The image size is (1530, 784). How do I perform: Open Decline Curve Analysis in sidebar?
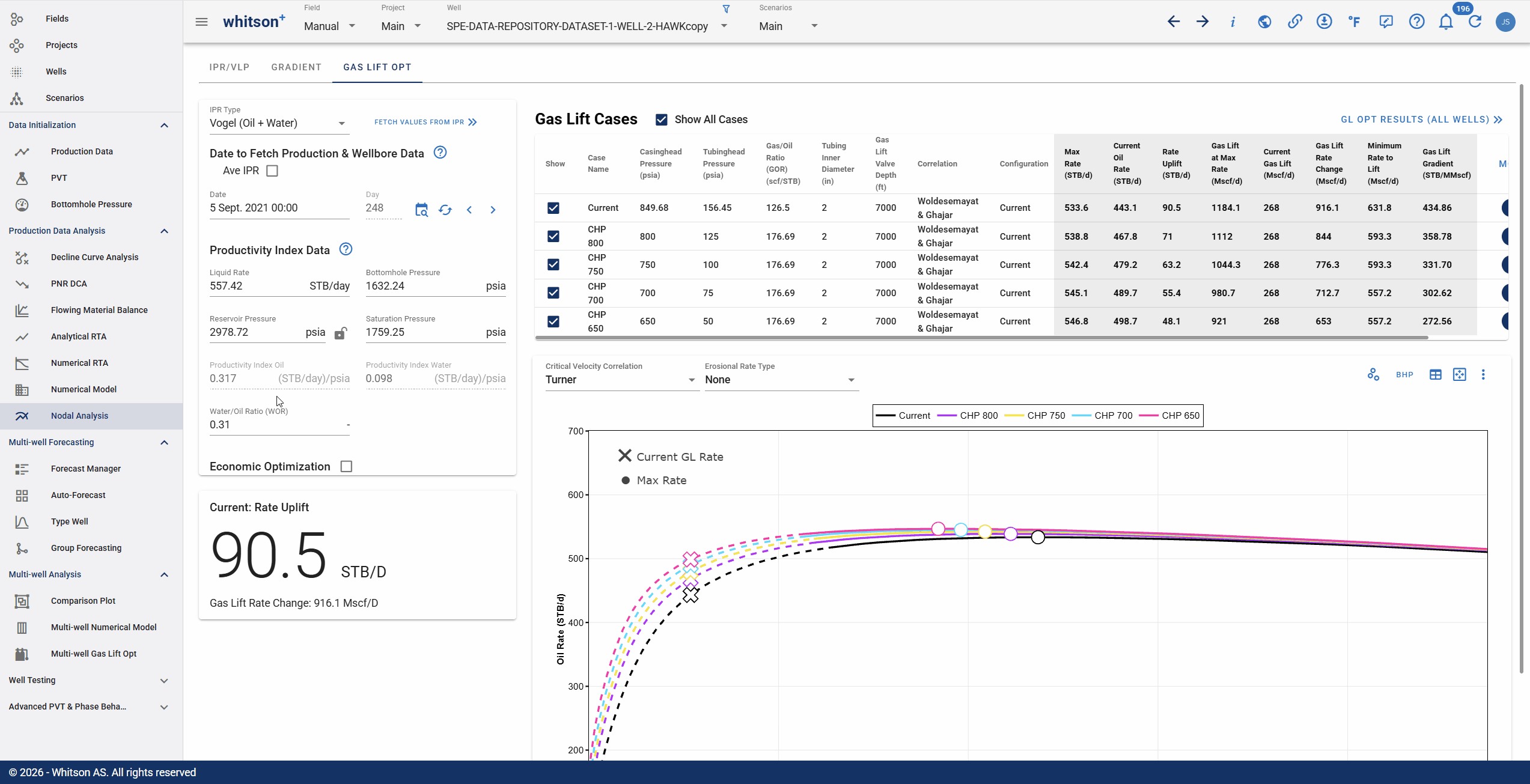pyautogui.click(x=94, y=257)
